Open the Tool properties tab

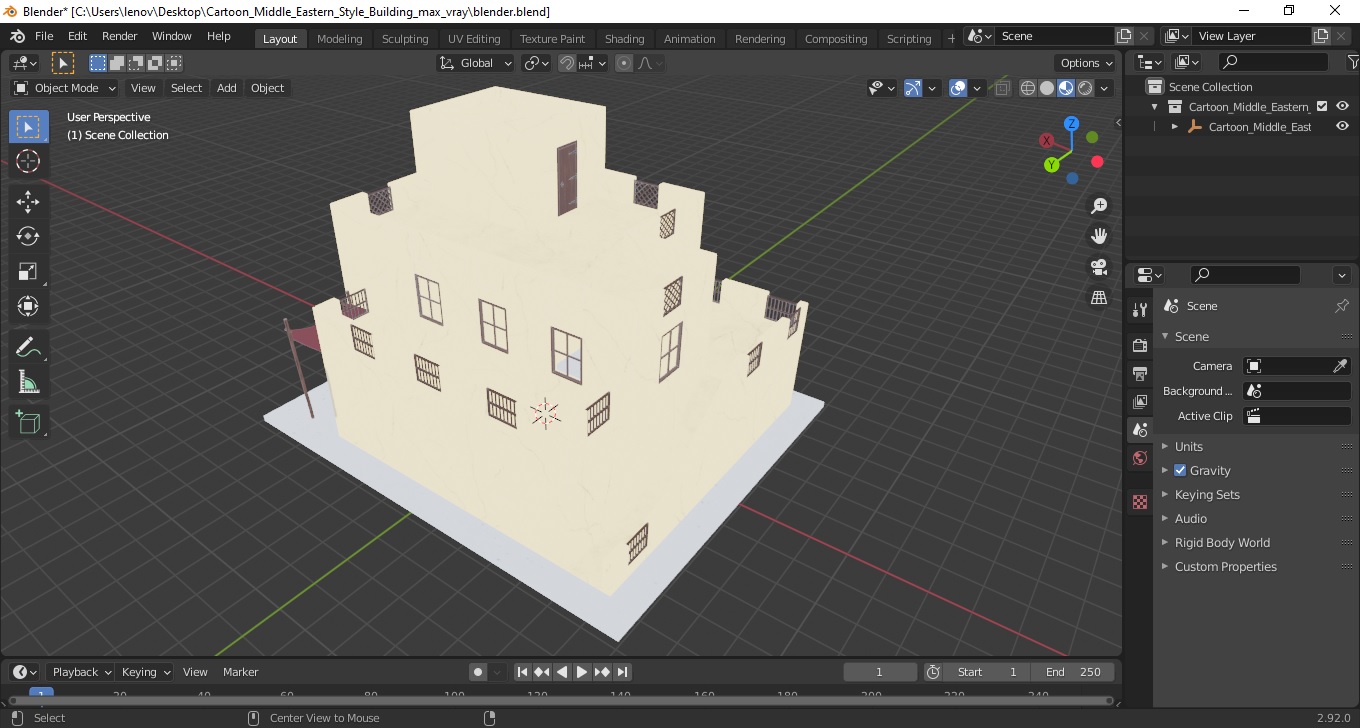[1140, 310]
